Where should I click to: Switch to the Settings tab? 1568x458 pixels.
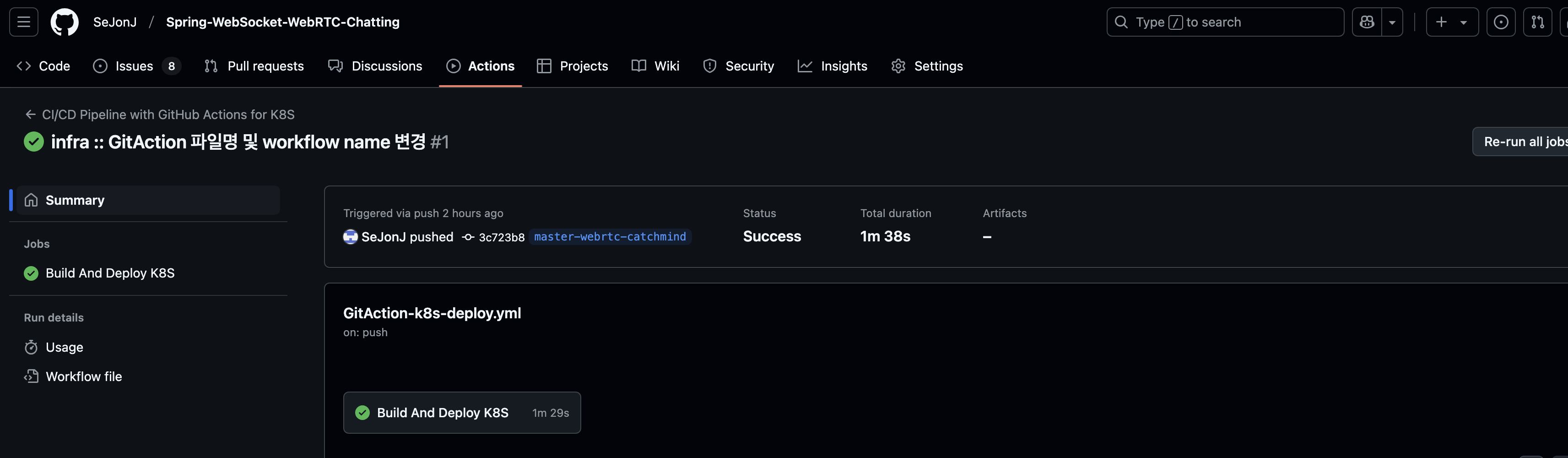927,66
